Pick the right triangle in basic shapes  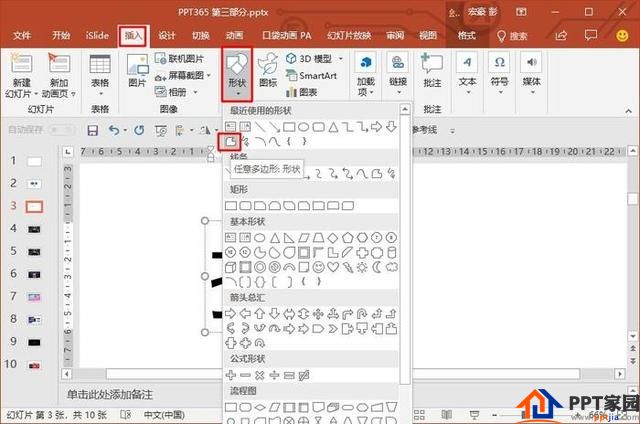[x=289, y=238]
